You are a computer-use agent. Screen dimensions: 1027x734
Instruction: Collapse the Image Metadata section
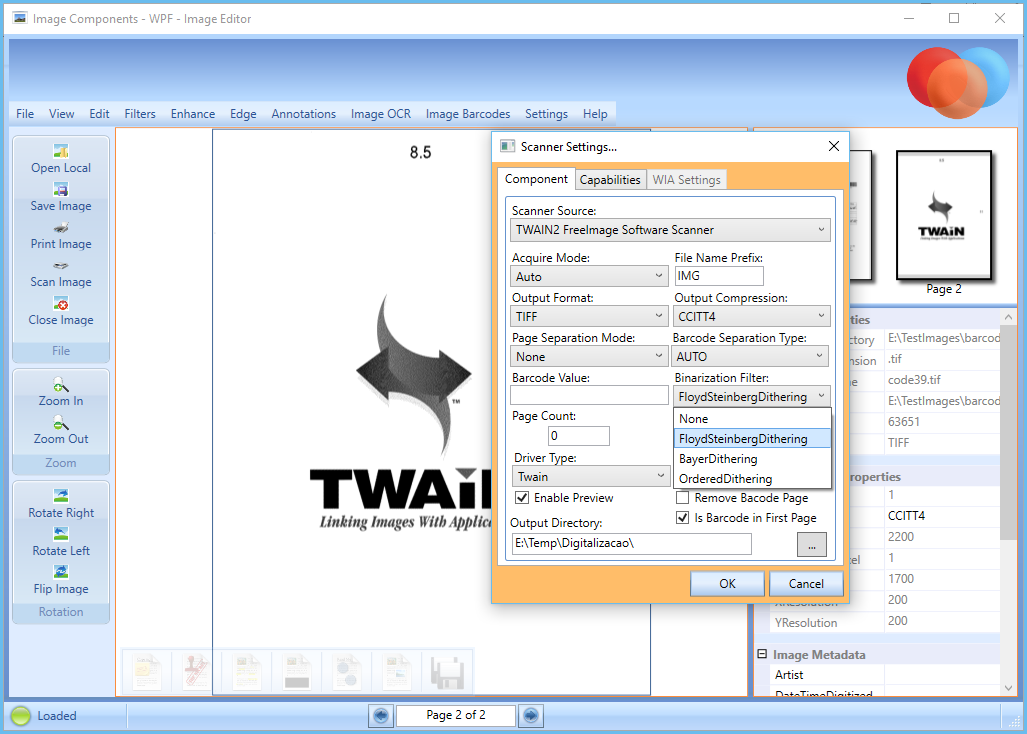tap(762, 654)
